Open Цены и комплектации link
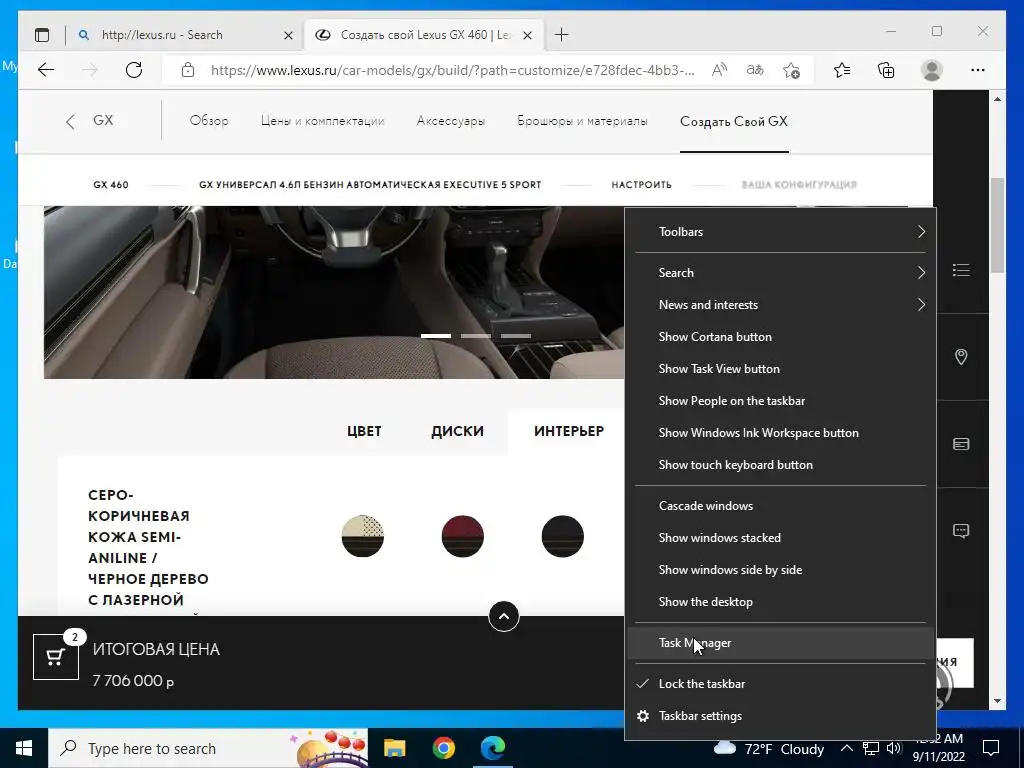 323,121
